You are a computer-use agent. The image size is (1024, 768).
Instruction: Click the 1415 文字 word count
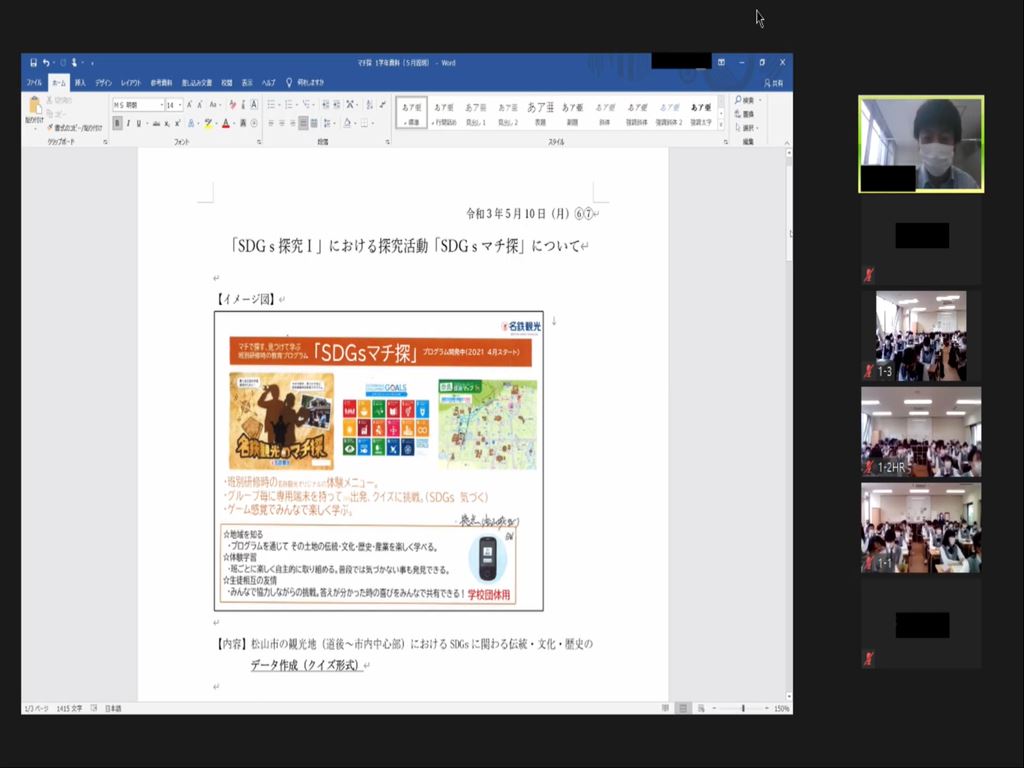click(69, 708)
